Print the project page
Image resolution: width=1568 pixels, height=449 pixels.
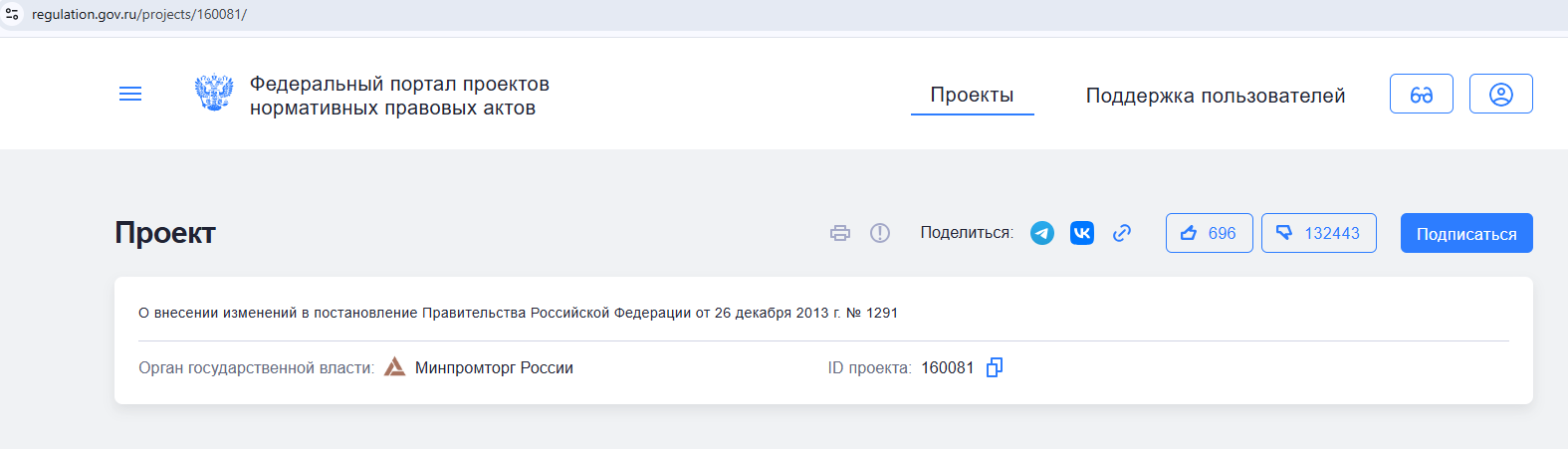[x=840, y=233]
